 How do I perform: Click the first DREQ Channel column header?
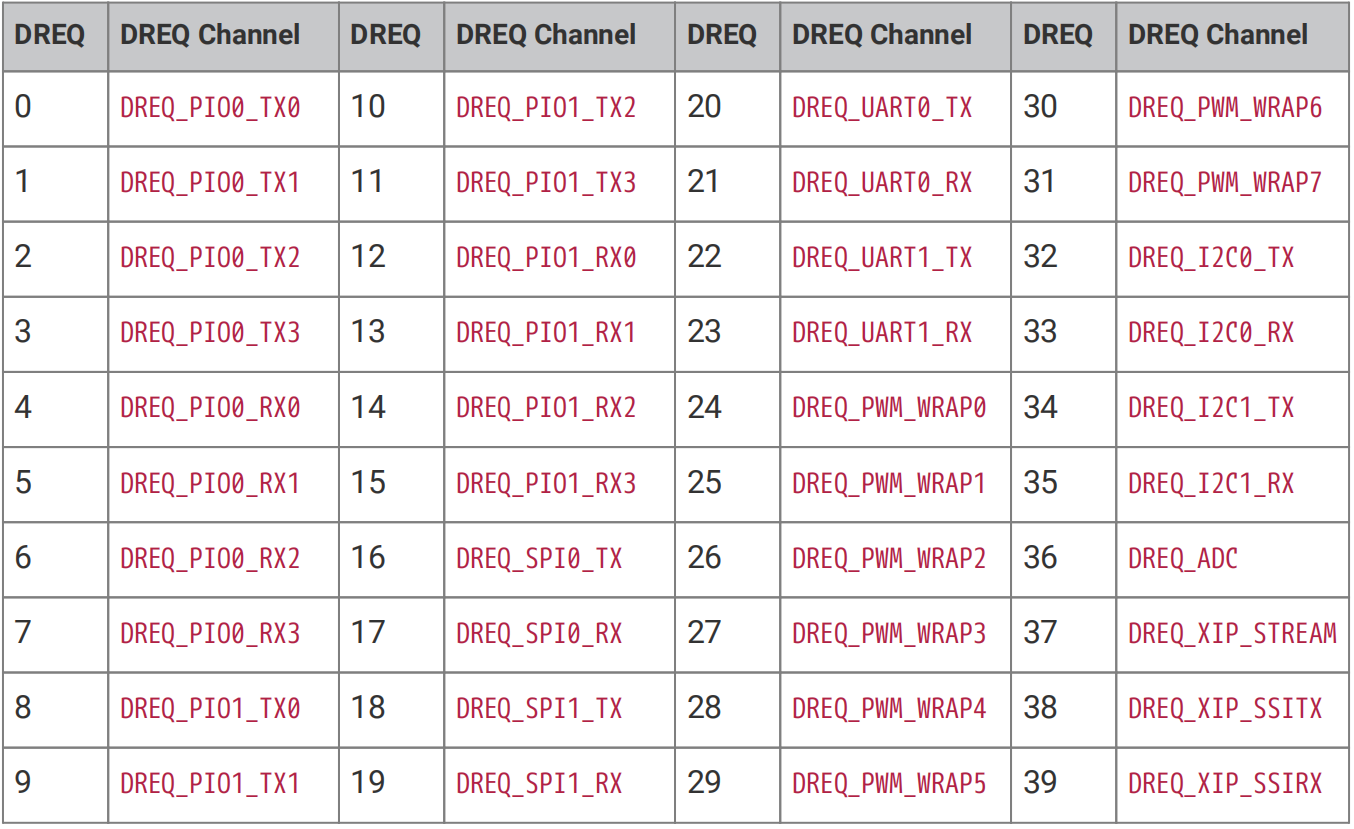pyautogui.click(x=210, y=35)
